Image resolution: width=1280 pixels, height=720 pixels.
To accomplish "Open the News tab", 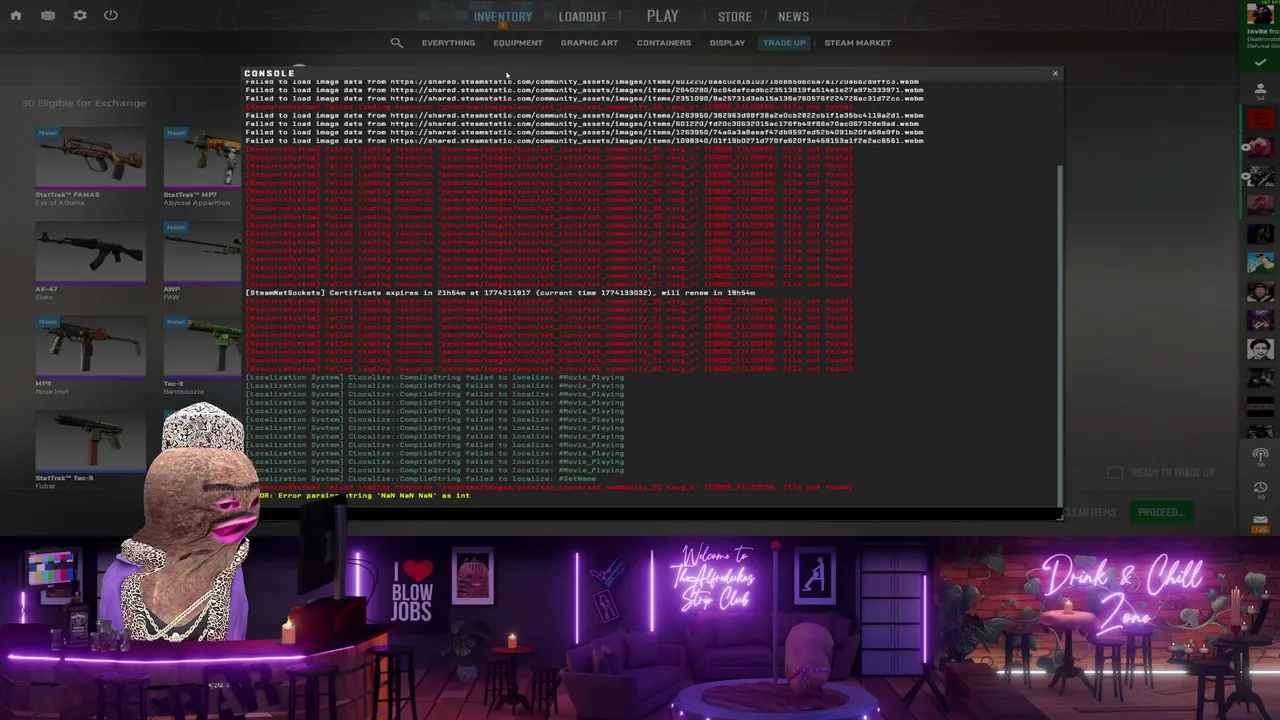I will 793,17.
